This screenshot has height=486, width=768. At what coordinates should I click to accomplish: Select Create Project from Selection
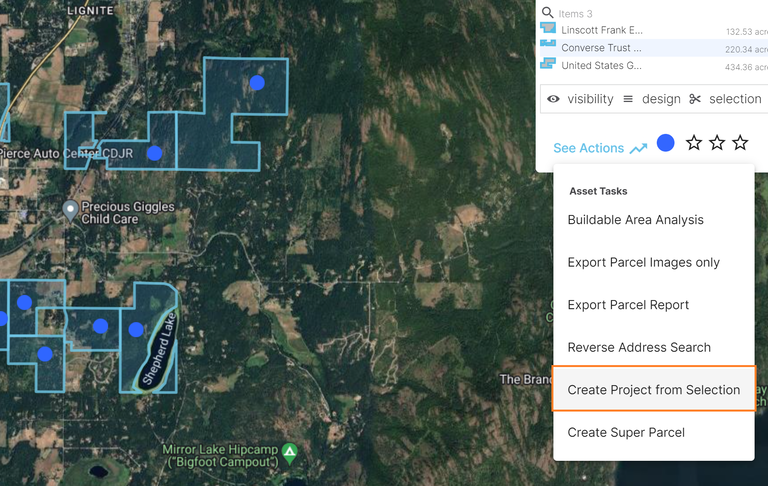pos(653,390)
